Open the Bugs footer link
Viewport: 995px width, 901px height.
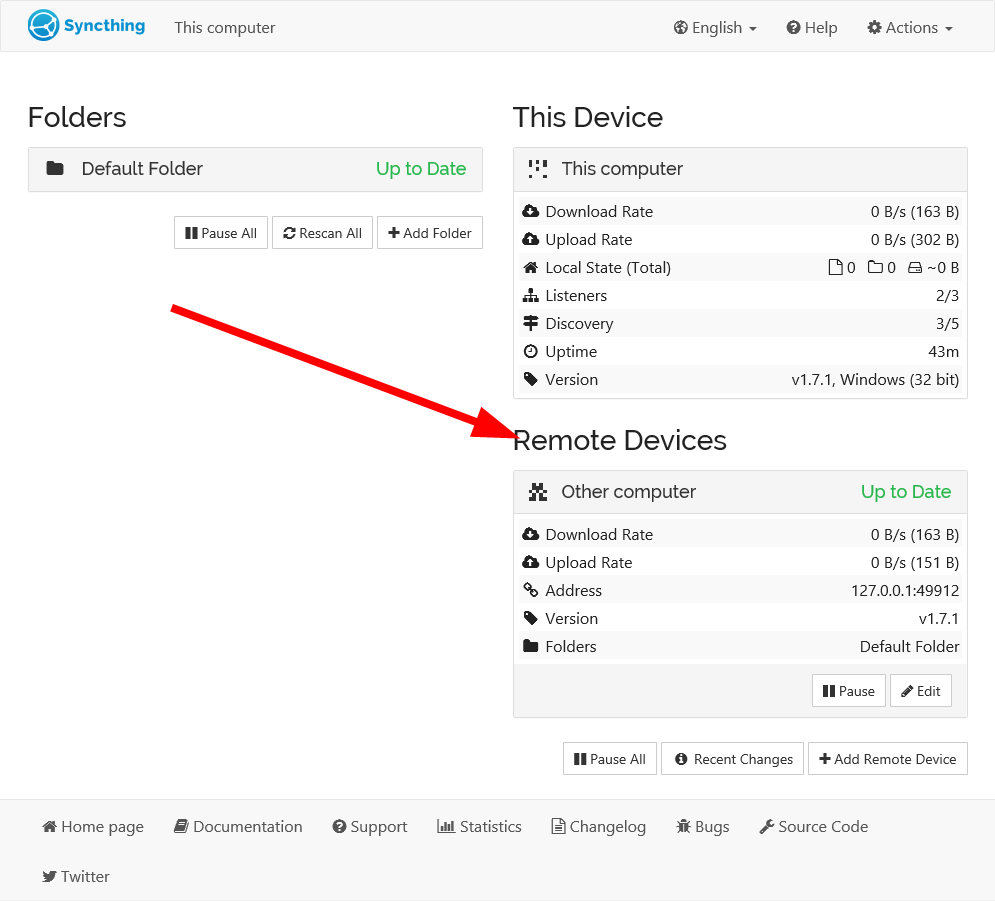[702, 827]
